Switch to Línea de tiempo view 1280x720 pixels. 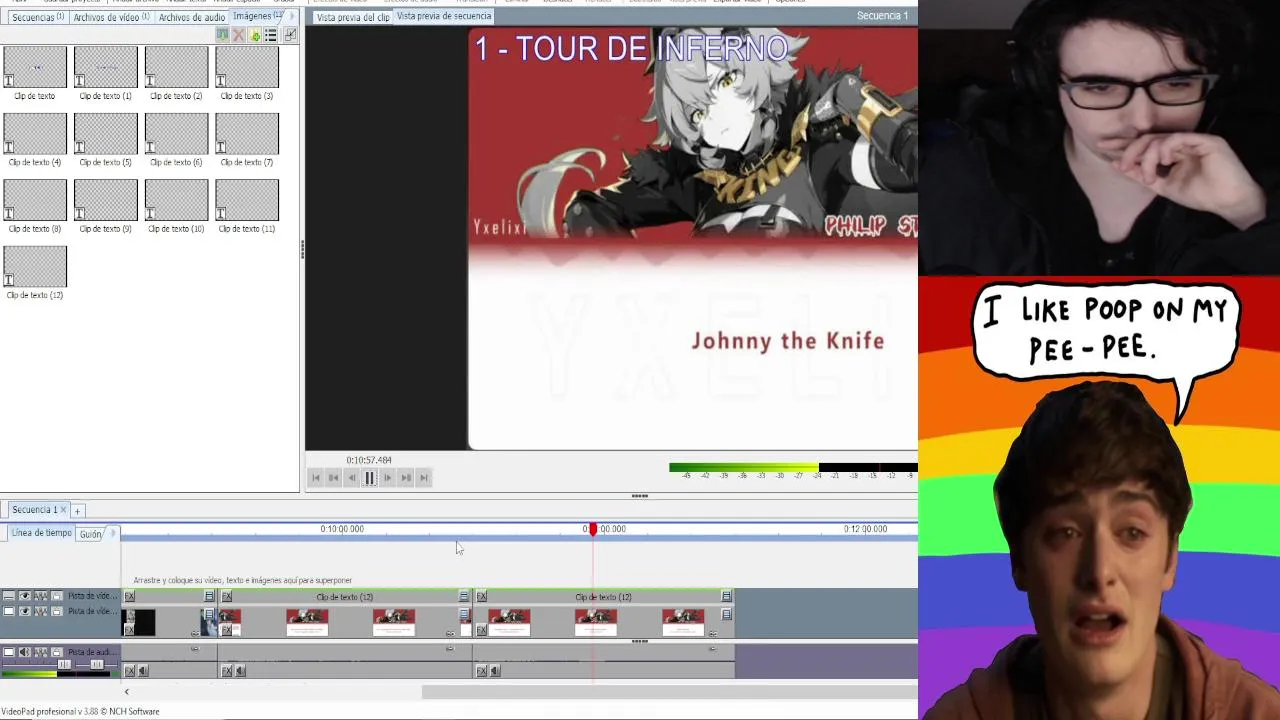click(x=41, y=533)
